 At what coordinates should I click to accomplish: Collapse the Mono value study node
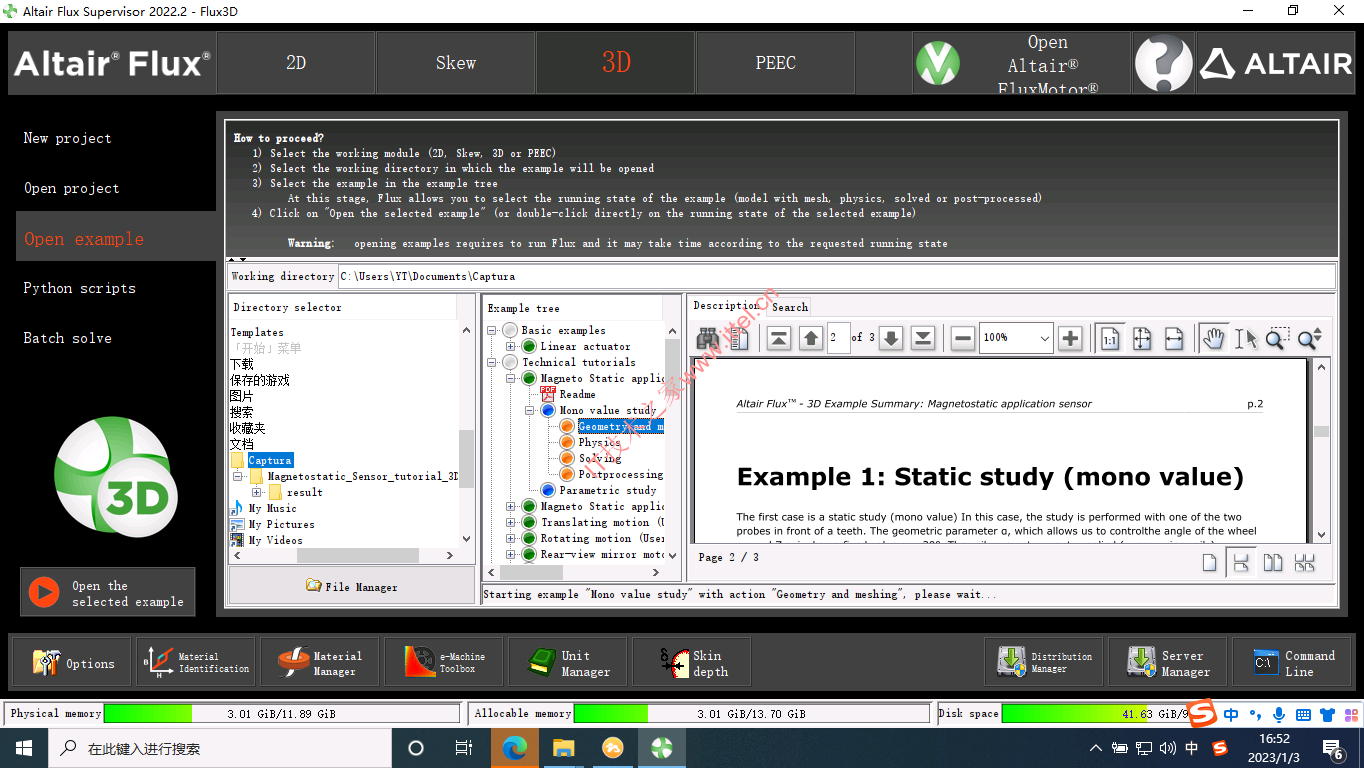(x=530, y=410)
